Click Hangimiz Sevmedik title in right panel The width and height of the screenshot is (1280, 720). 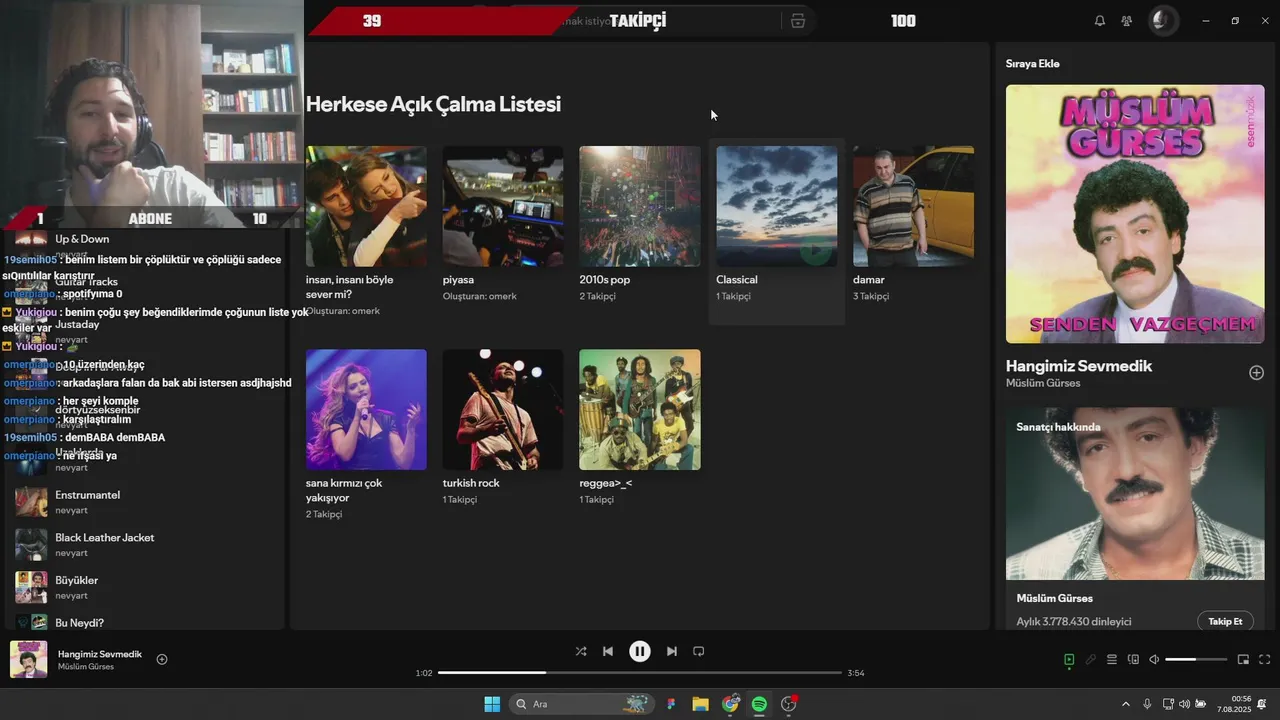(x=1079, y=366)
